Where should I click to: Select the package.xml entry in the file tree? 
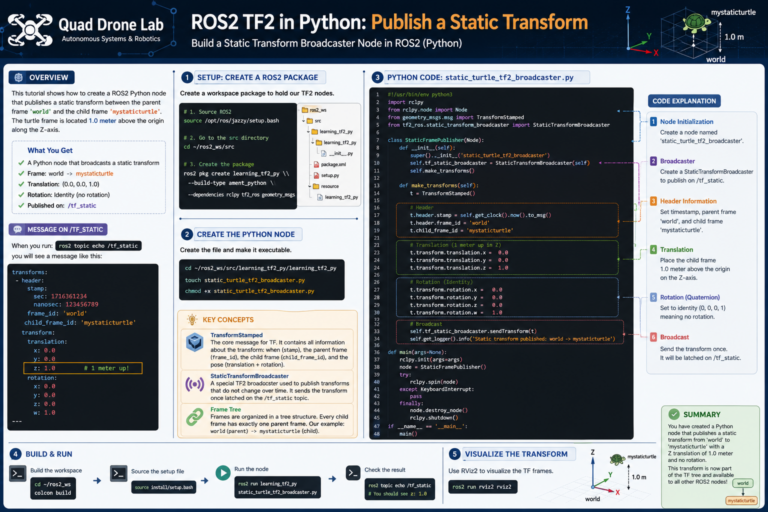330,165
